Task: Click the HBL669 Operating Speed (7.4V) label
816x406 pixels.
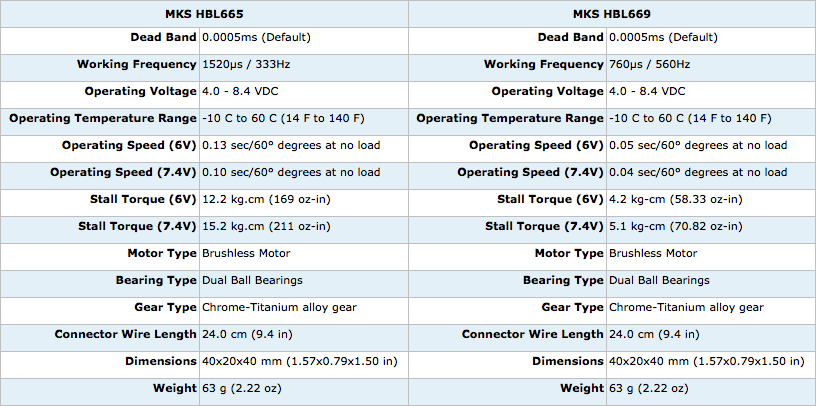Action: (531, 172)
